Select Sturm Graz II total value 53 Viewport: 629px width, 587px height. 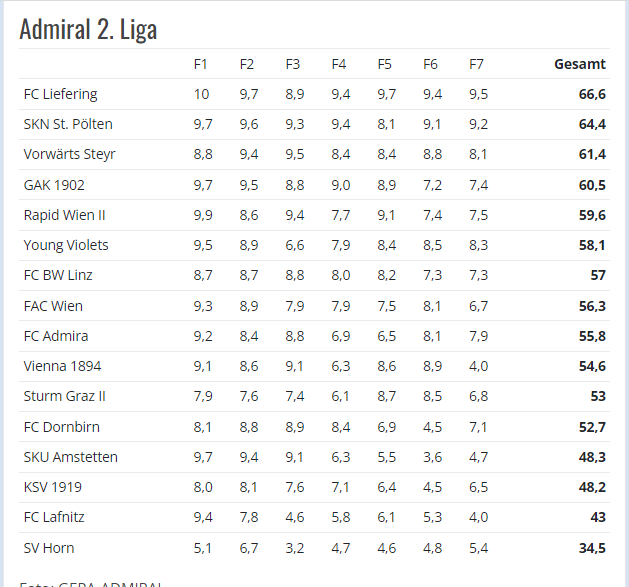[598, 396]
